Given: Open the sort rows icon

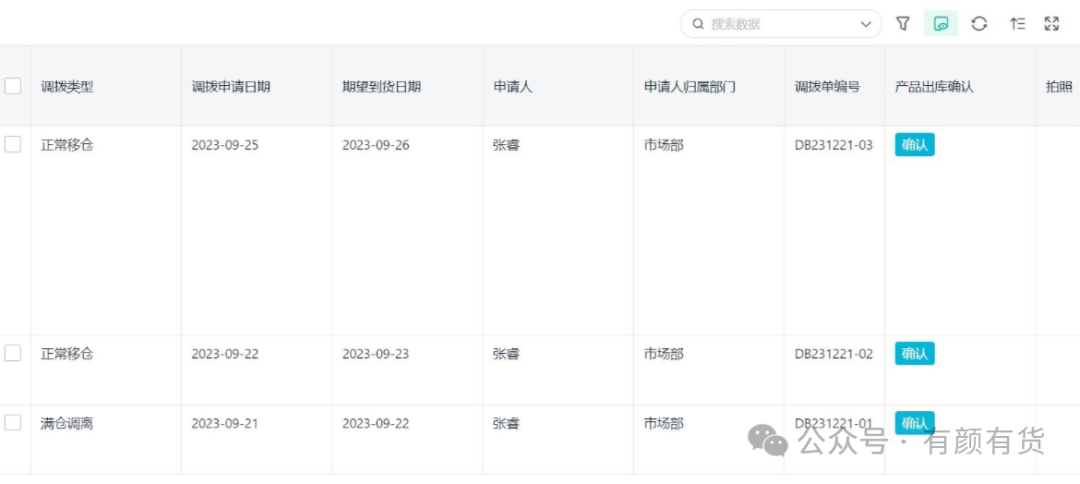Looking at the screenshot, I should click(1017, 24).
